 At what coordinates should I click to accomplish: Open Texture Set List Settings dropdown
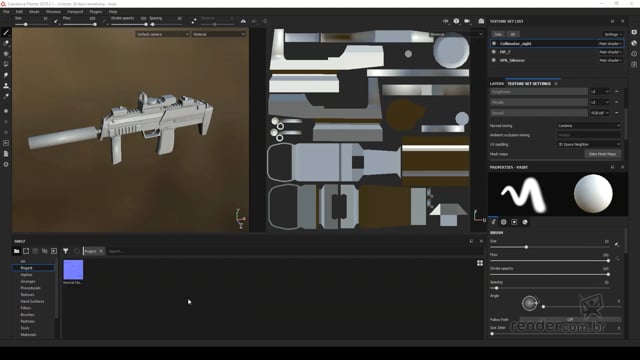tap(613, 34)
